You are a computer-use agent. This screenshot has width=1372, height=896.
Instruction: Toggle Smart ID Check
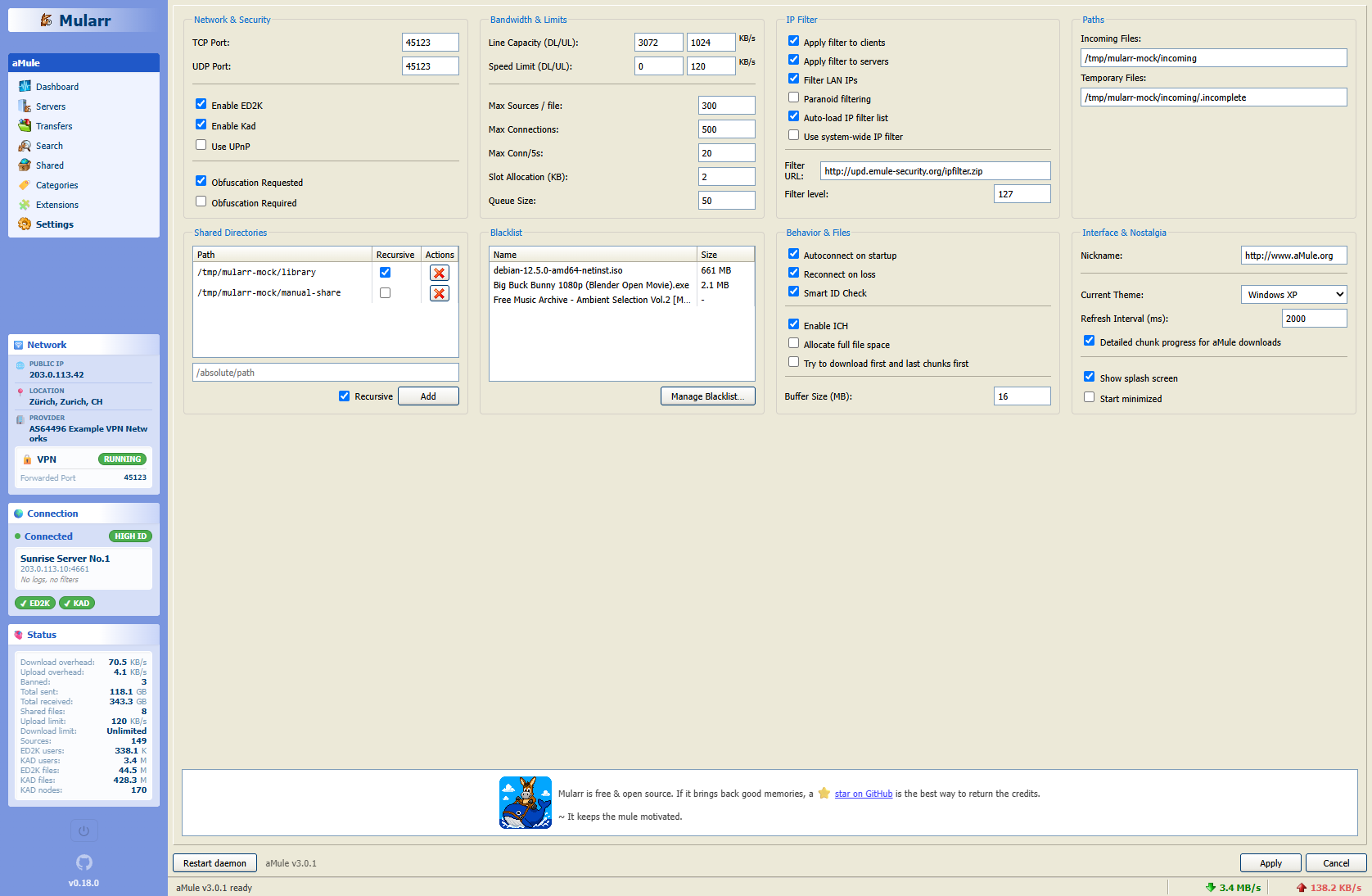[x=793, y=292]
